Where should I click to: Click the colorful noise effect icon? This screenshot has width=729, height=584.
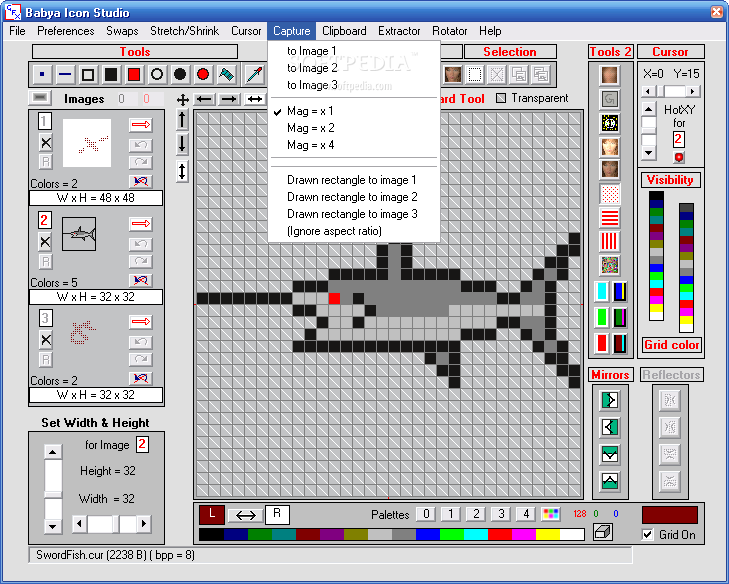pos(610,265)
